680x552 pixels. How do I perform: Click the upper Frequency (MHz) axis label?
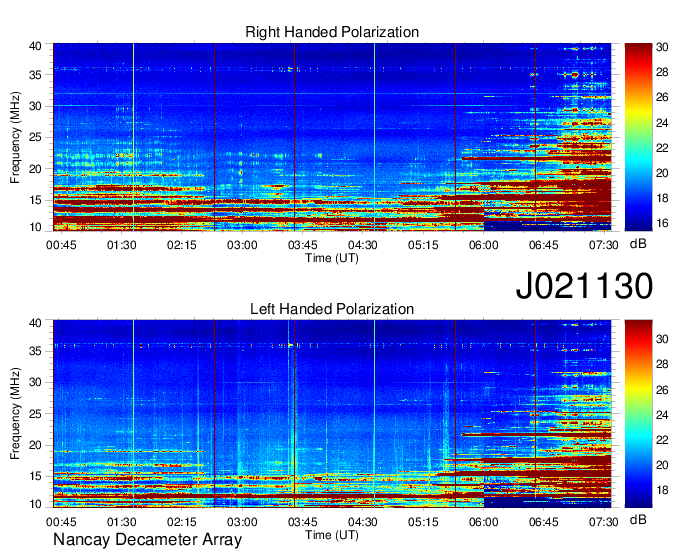[15, 137]
